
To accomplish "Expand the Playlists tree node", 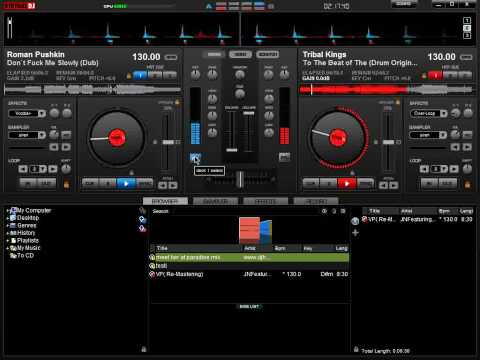I will pos(8,241).
